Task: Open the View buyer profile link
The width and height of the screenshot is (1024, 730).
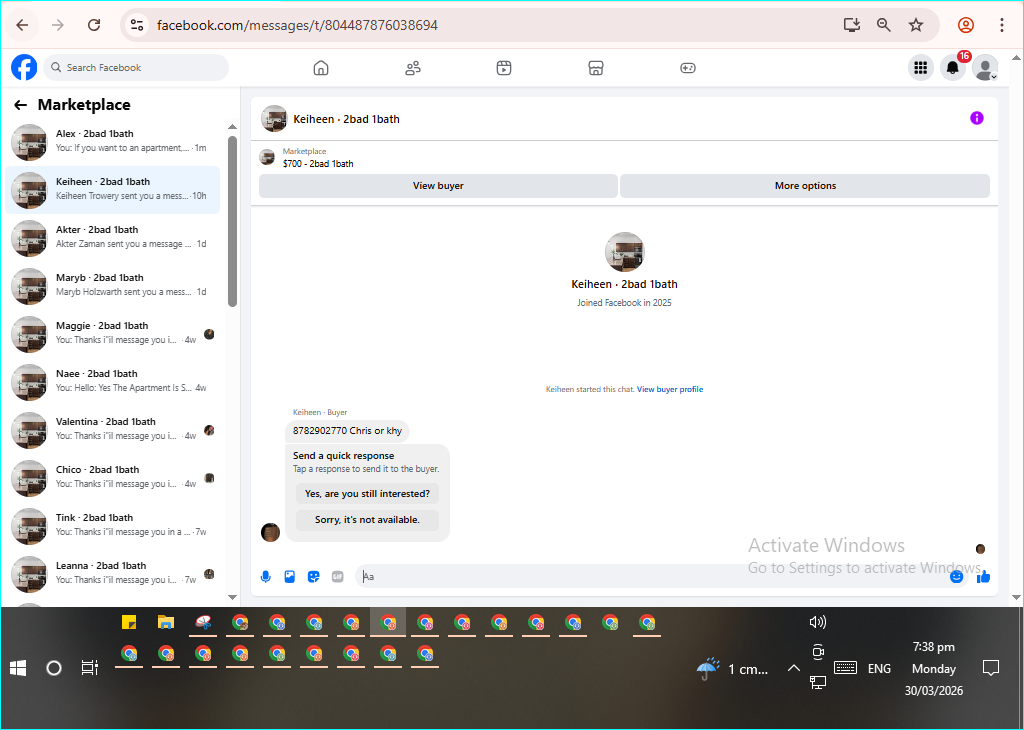Action: click(670, 389)
